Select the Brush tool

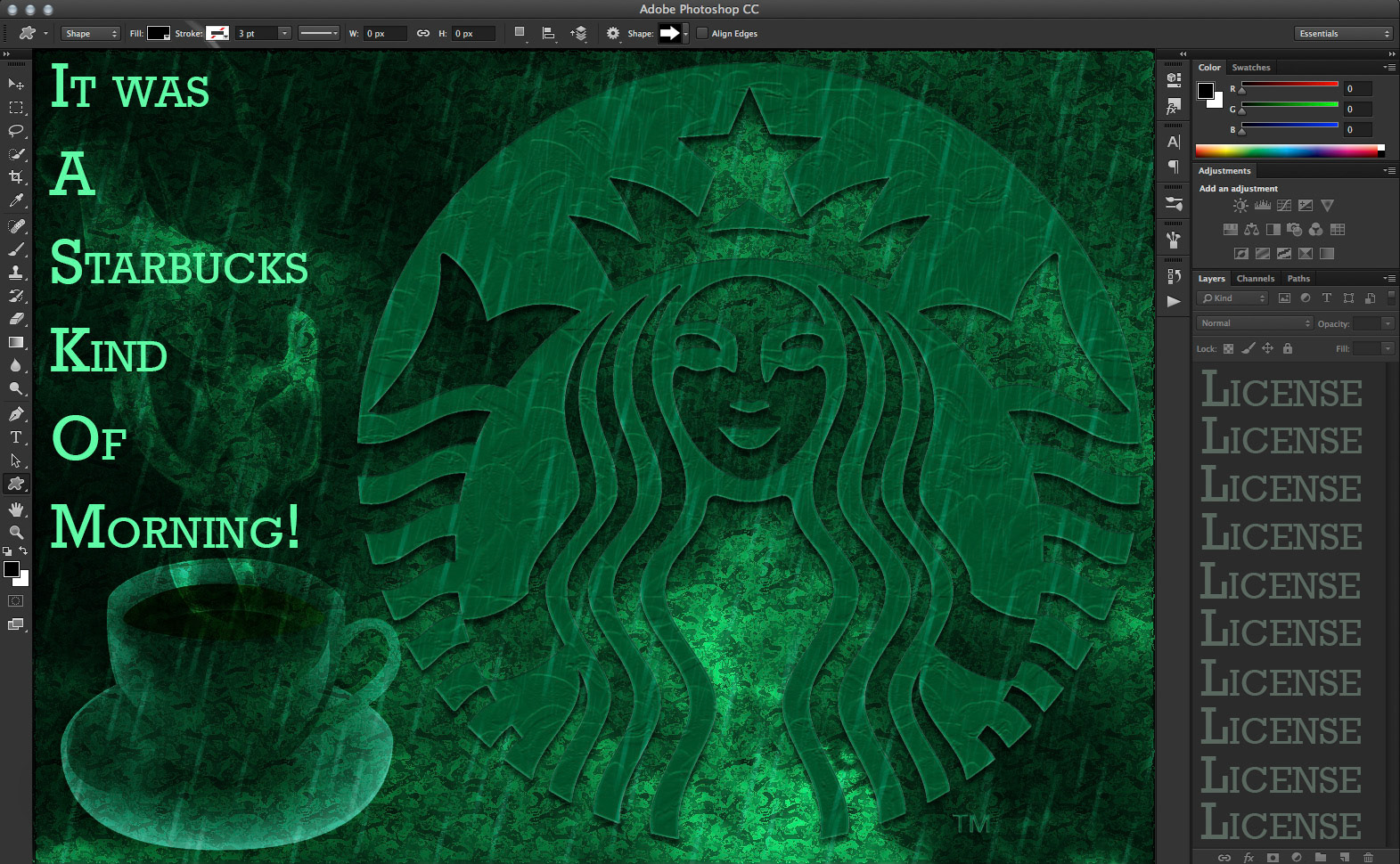[16, 249]
